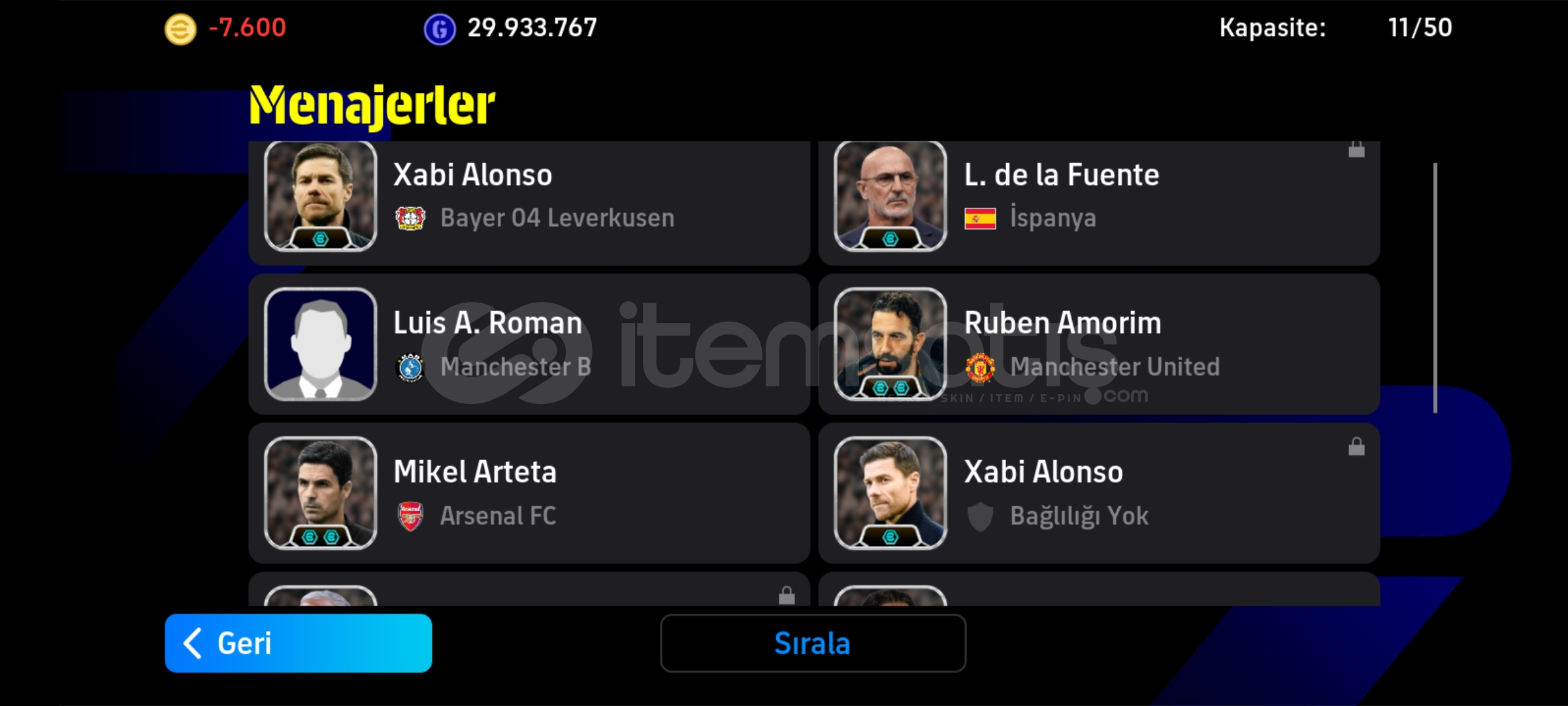Click the L. de la Fuente portrait
The width and height of the screenshot is (1568, 706).
coord(890,196)
